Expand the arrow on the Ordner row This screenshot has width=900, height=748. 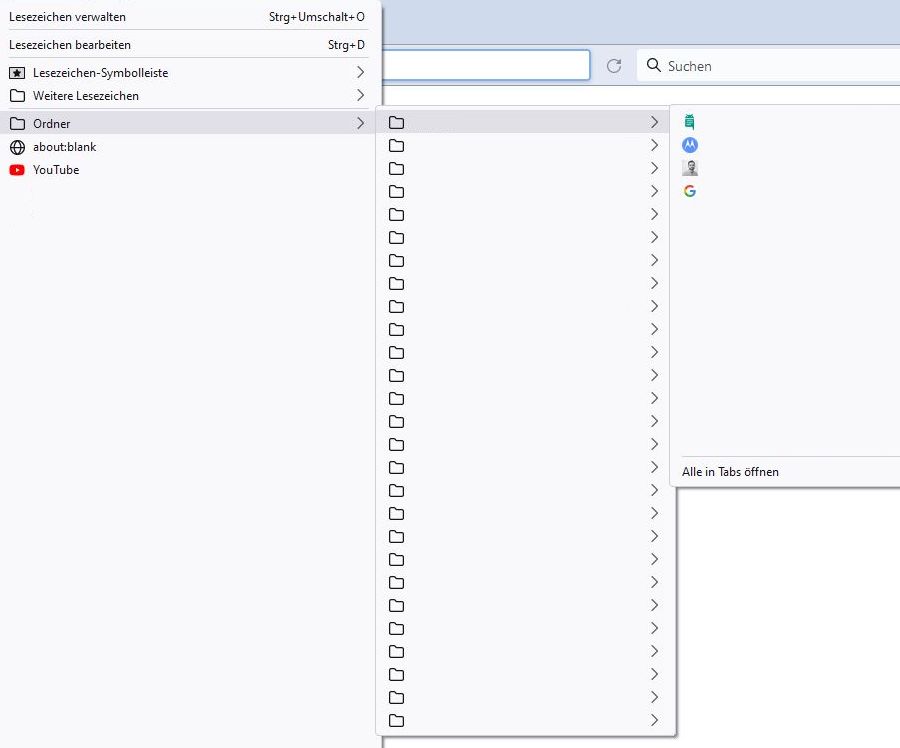pyautogui.click(x=360, y=123)
